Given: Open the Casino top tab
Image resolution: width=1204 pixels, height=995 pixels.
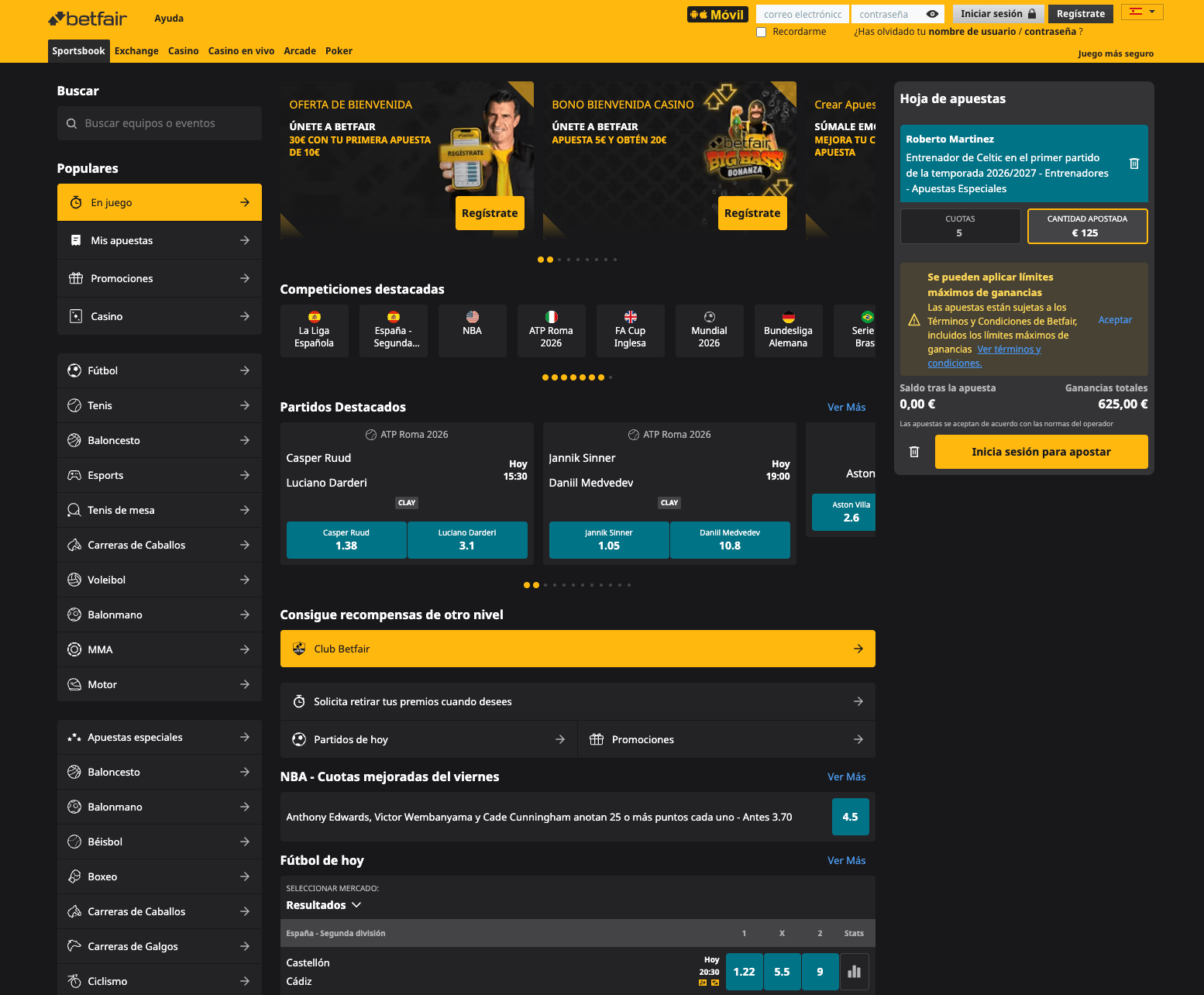Looking at the screenshot, I should (184, 51).
